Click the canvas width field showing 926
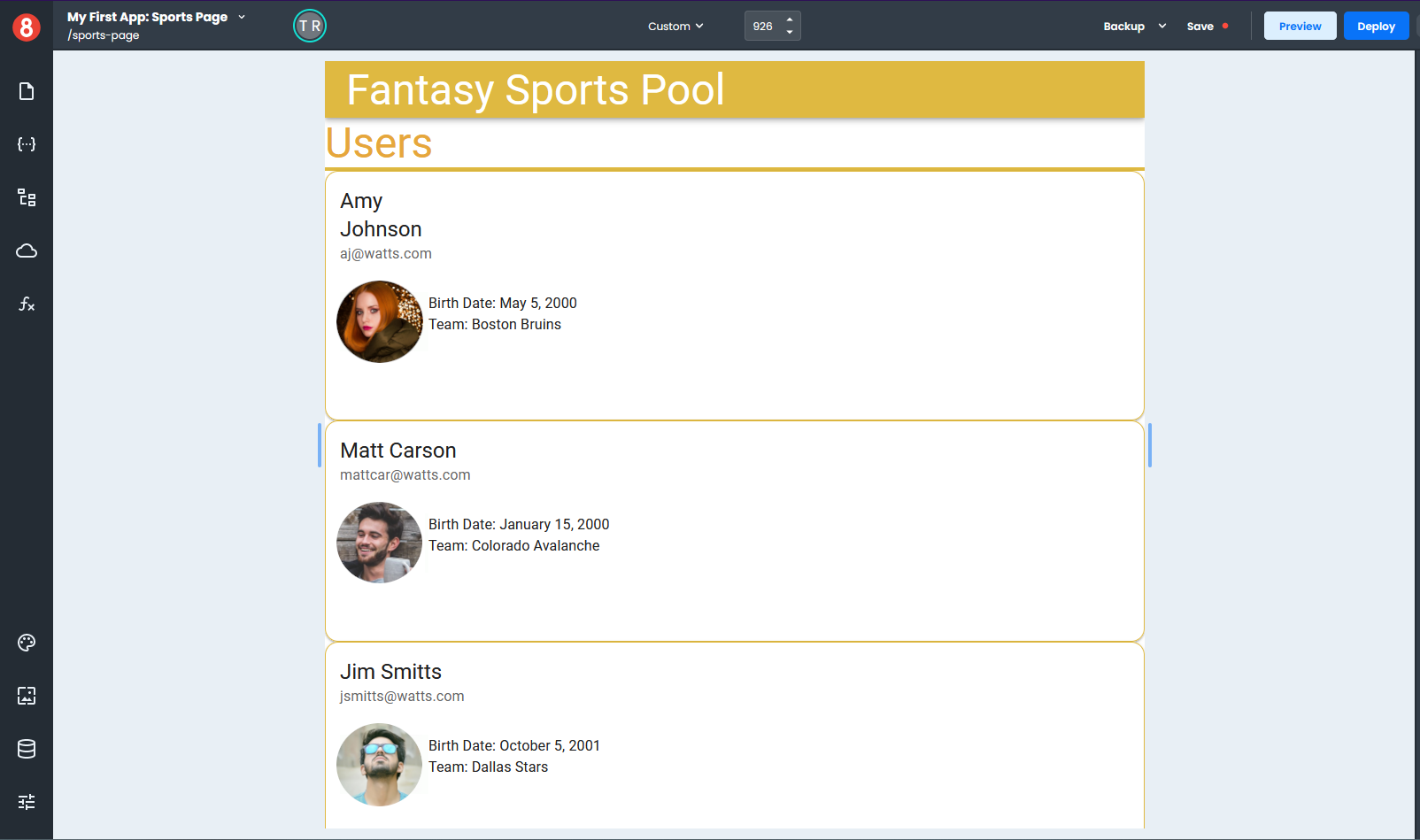 tap(763, 27)
